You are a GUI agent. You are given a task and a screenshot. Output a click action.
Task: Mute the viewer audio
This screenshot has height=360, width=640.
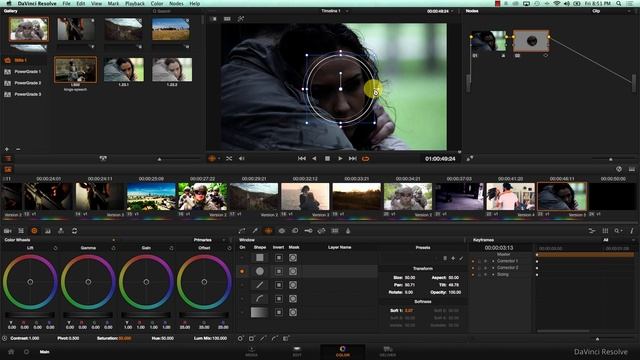(242, 158)
